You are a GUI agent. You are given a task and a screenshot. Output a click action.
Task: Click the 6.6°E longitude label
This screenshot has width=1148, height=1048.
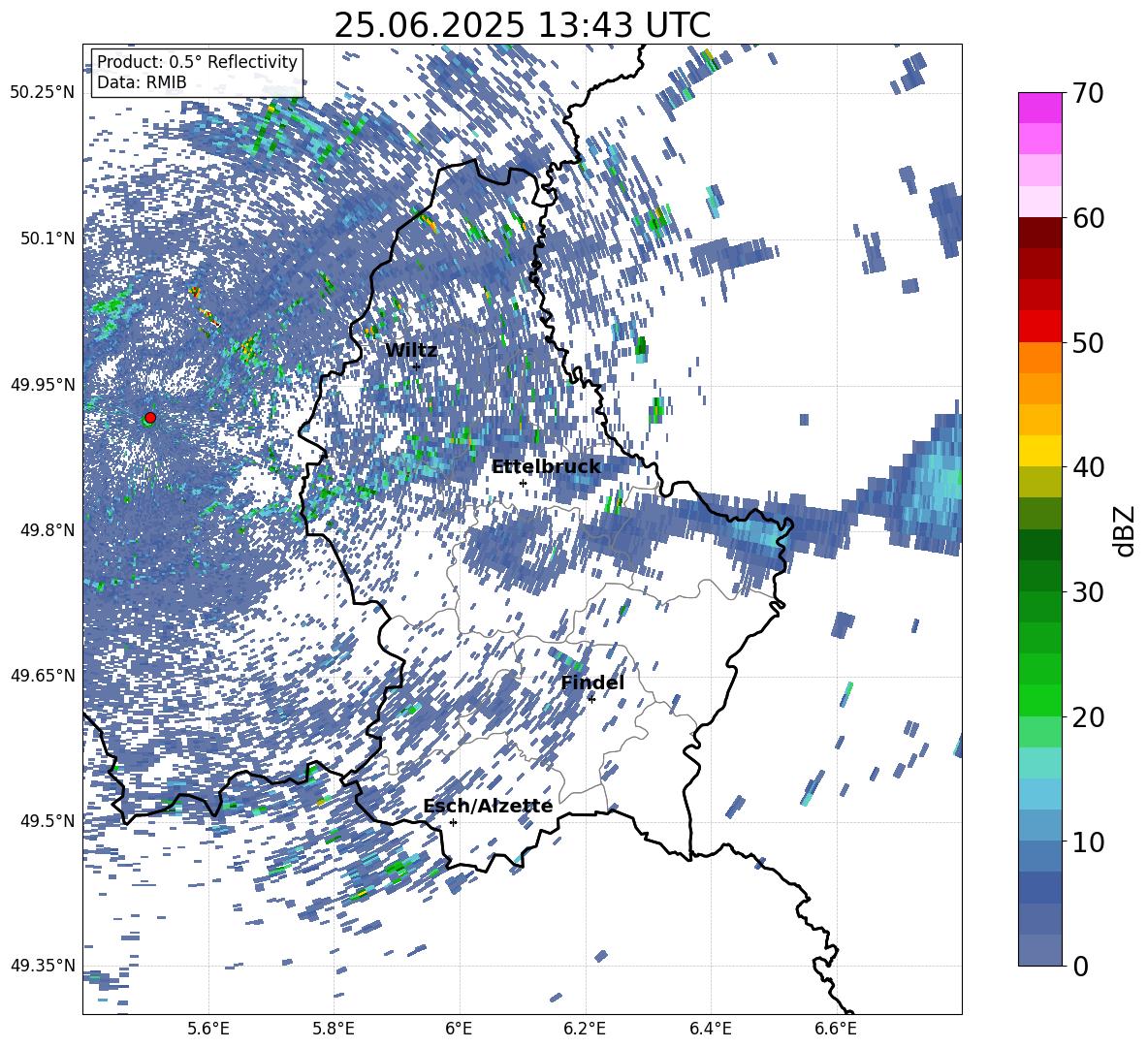pos(836,1029)
